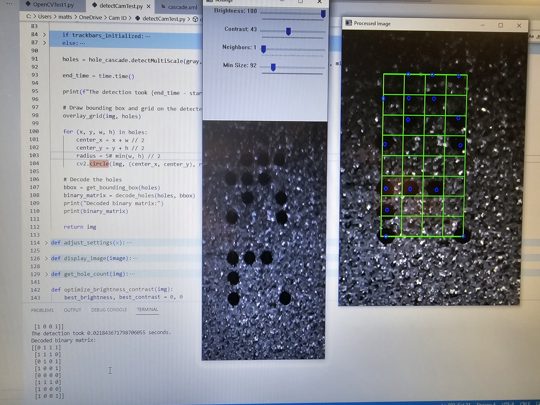Image resolution: width=540 pixels, height=405 pixels.
Task: Open the DEBUG CONSOLE panel tab
Action: tap(108, 310)
